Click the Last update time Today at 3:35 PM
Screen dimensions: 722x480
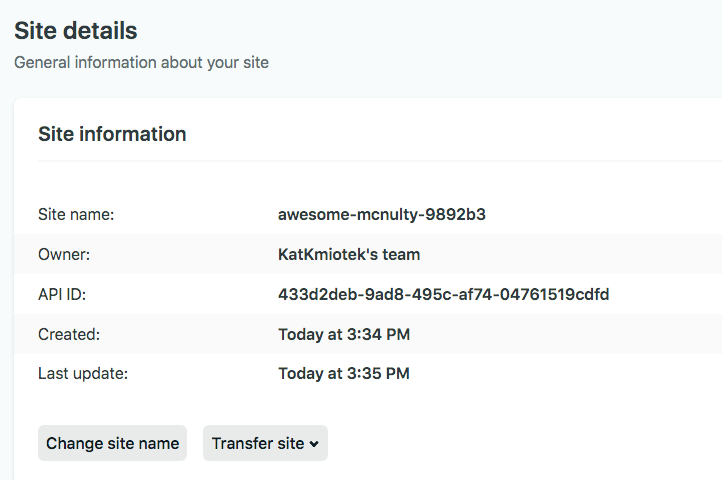pos(344,374)
